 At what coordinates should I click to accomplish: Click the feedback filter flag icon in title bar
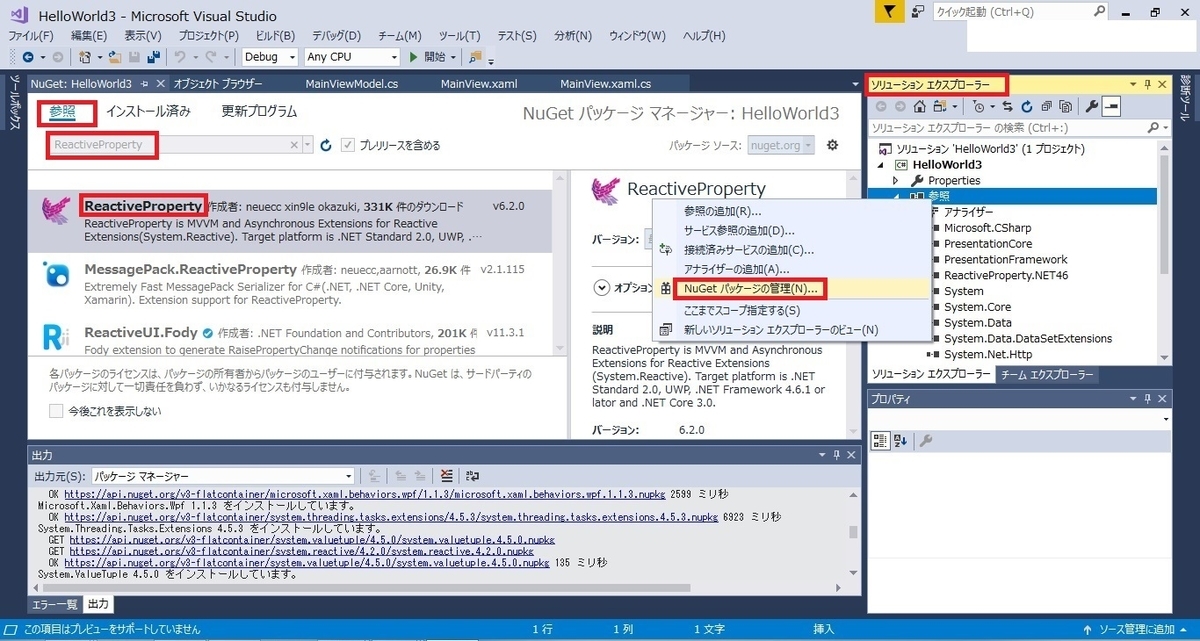pos(891,12)
